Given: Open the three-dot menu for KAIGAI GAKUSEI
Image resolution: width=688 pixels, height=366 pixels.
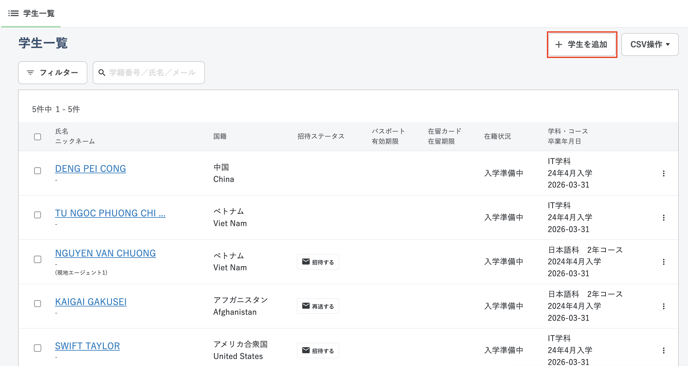Looking at the screenshot, I should click(x=663, y=306).
